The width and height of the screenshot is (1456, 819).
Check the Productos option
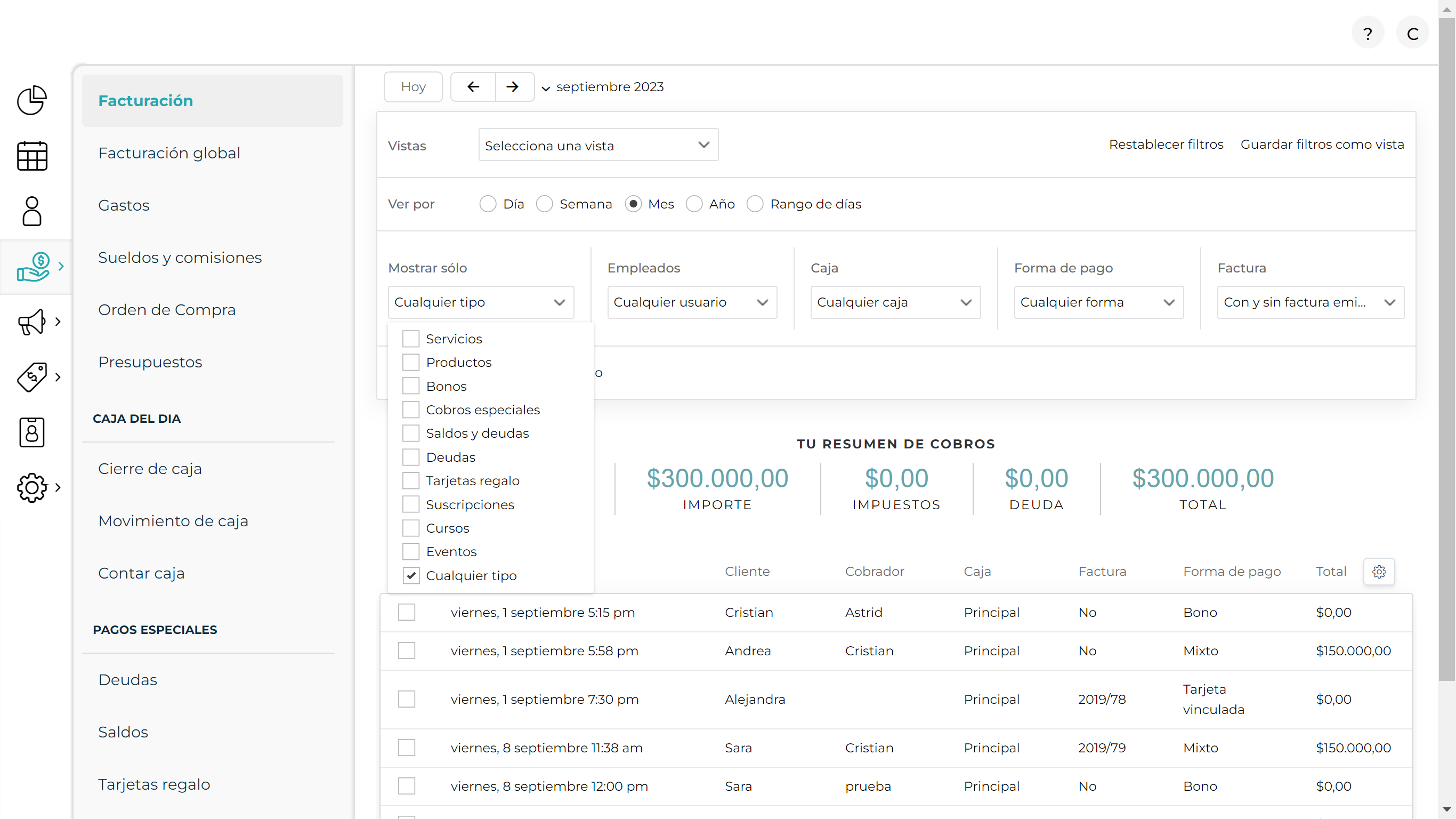[x=411, y=362]
